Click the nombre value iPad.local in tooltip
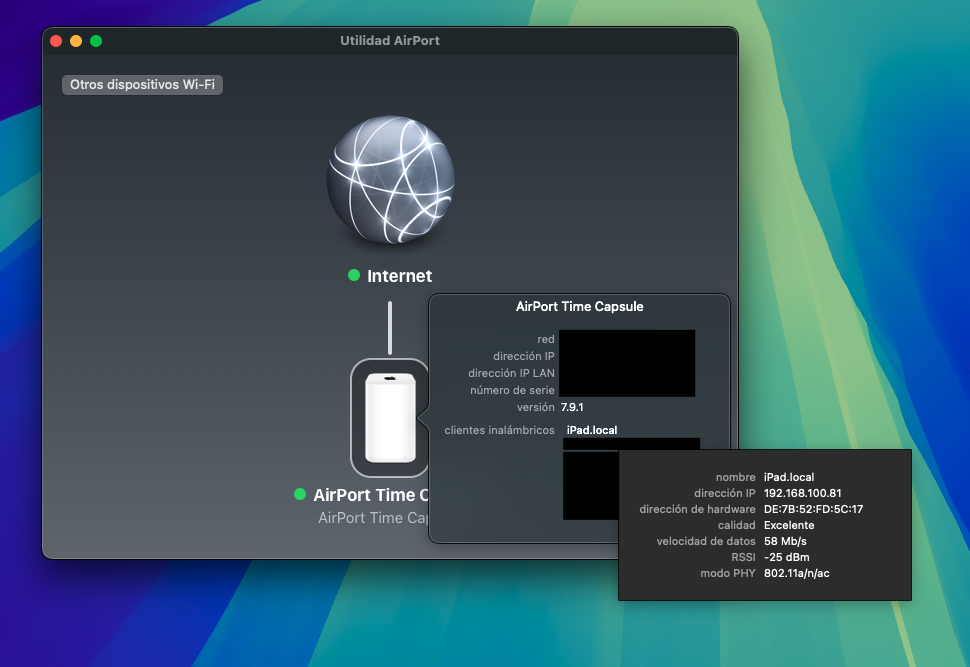The width and height of the screenshot is (970, 667). pos(789,477)
